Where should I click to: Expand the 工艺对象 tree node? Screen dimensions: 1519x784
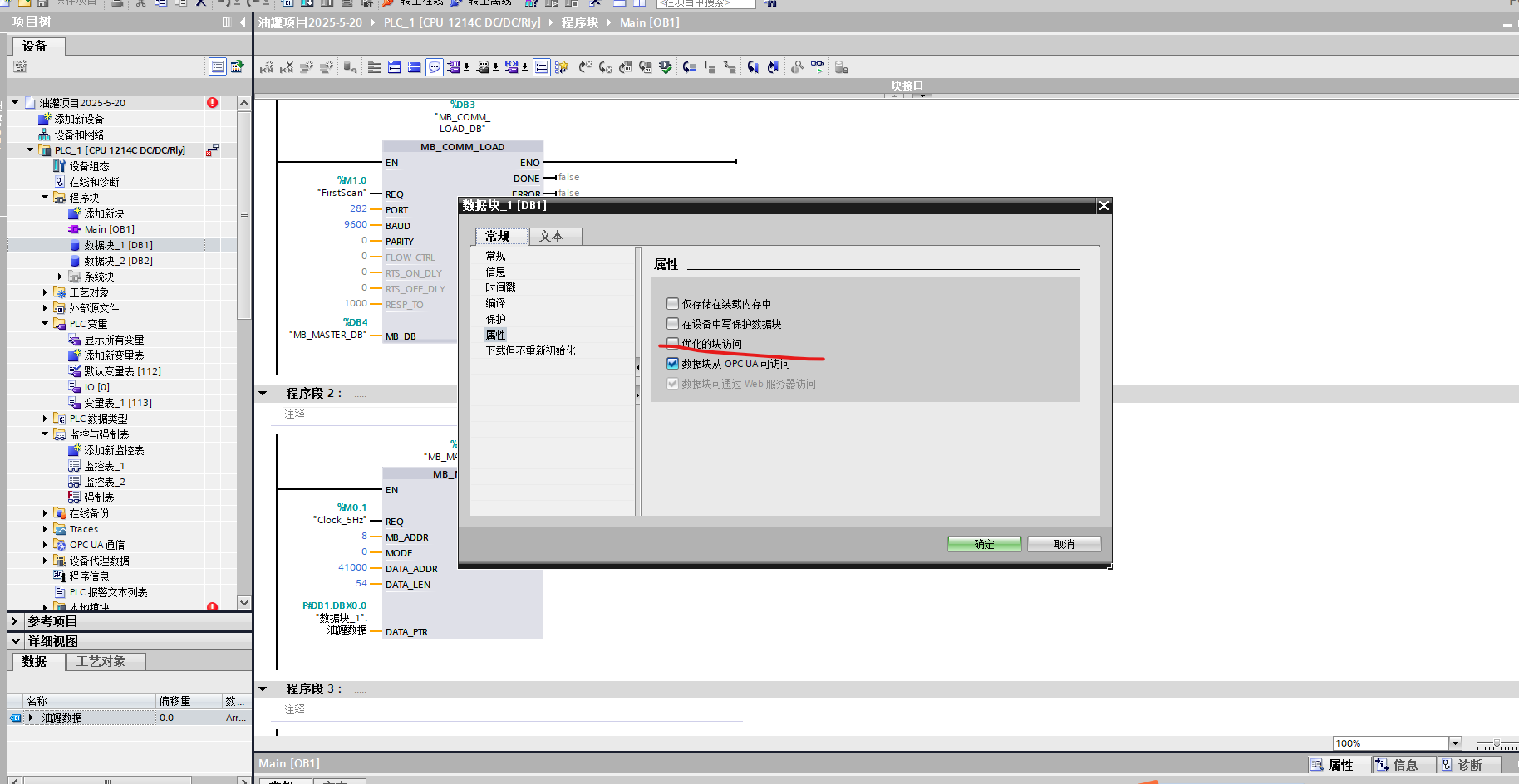45,292
